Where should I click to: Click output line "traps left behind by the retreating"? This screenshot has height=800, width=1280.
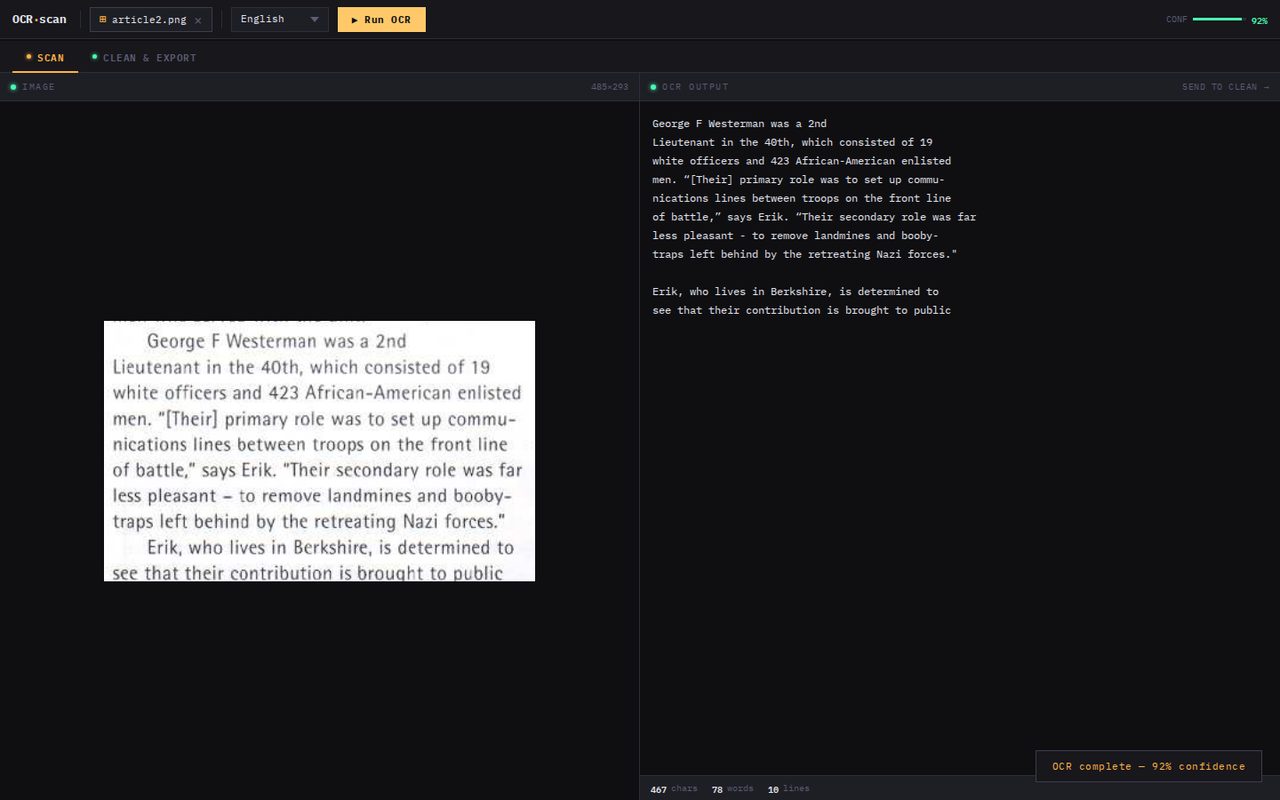coord(805,255)
